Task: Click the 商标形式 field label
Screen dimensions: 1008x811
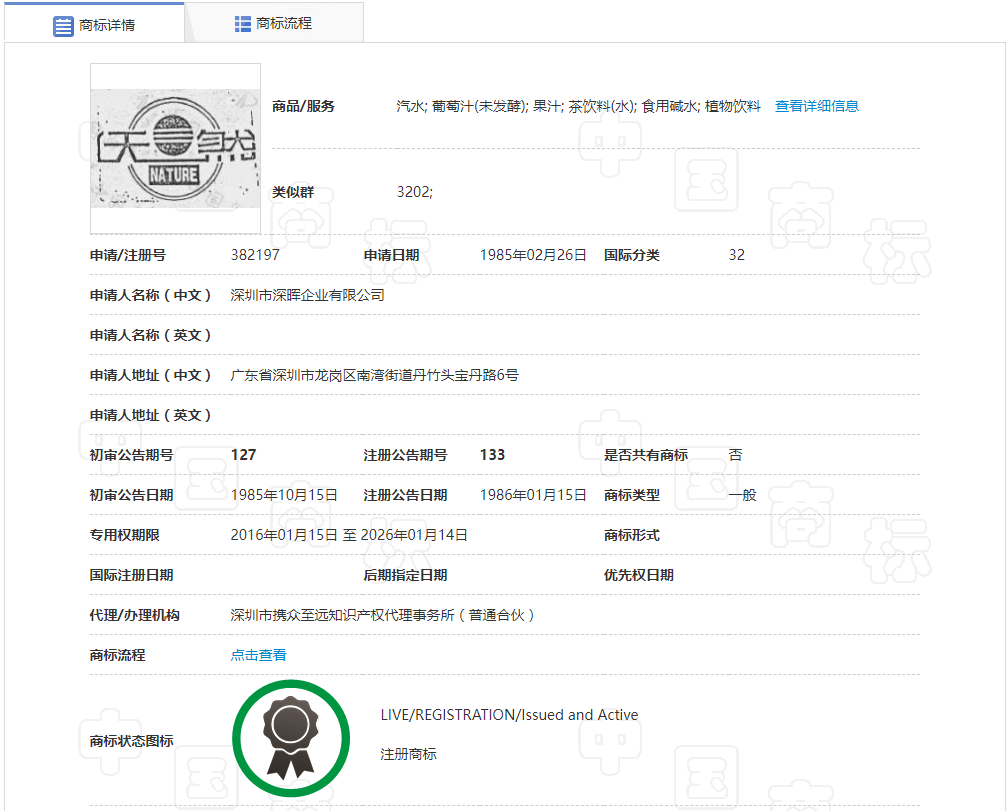Action: 631,535
